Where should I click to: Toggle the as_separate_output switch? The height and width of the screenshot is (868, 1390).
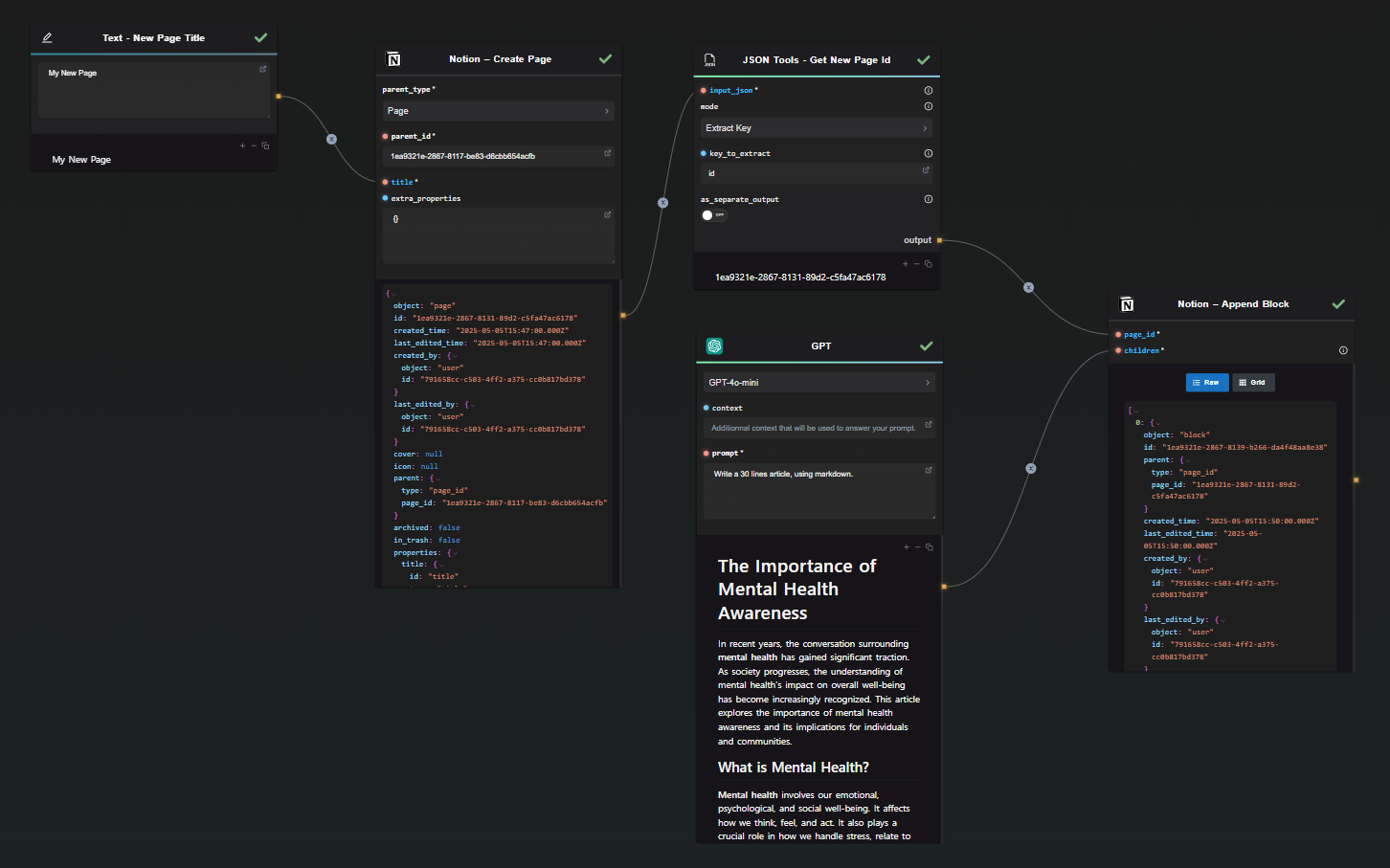[714, 215]
